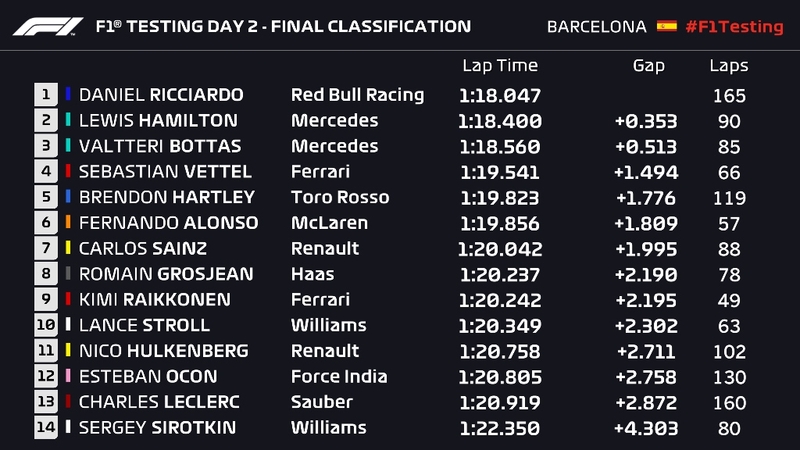Screen dimensions: 800x450
Task: Click the position 10 badge beside Stroll
Action: point(45,325)
